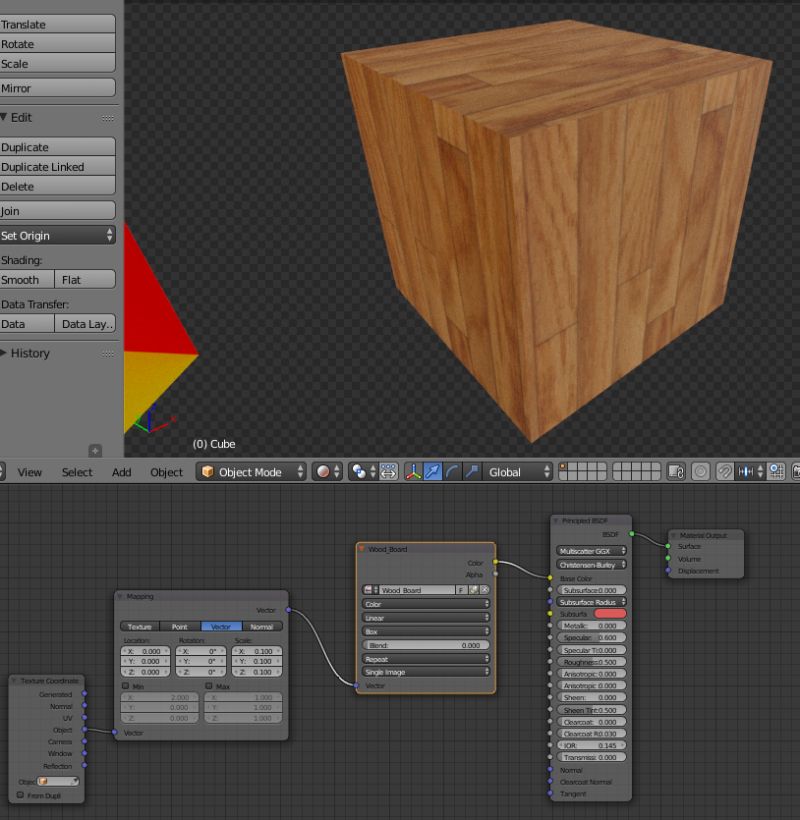Enable the translate manipulator arrow icon
Viewport: 800px width, 820px height.
[432, 470]
